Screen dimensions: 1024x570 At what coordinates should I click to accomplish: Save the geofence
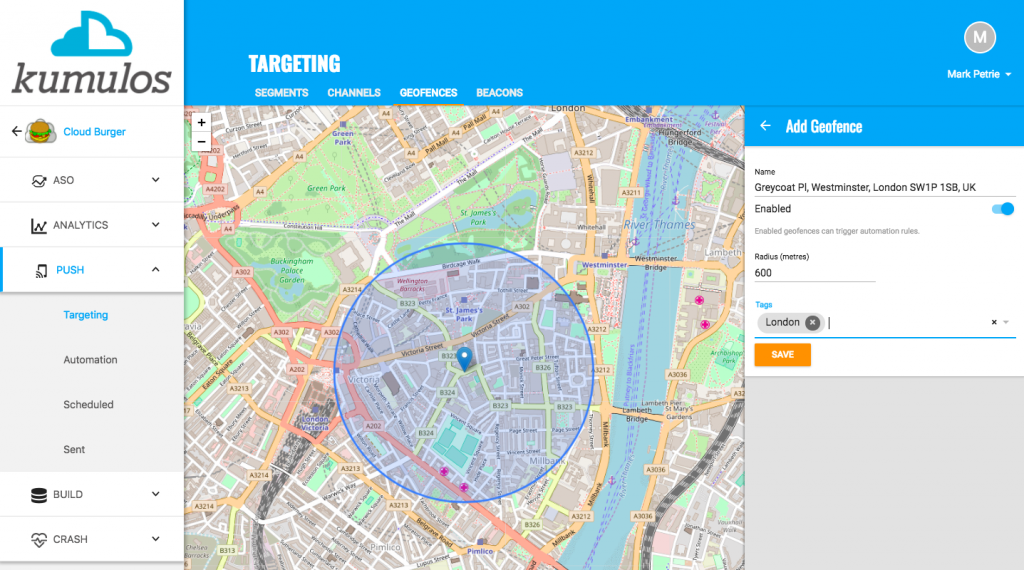coord(782,355)
